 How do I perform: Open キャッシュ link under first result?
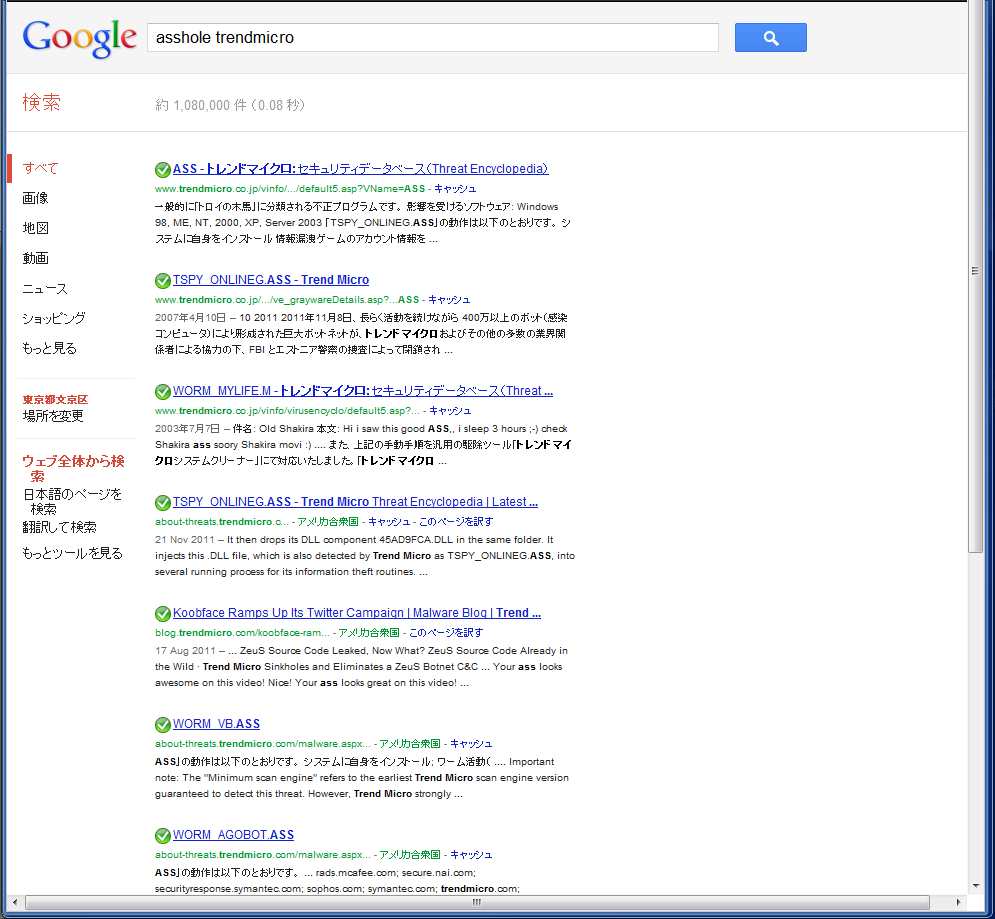click(x=455, y=188)
